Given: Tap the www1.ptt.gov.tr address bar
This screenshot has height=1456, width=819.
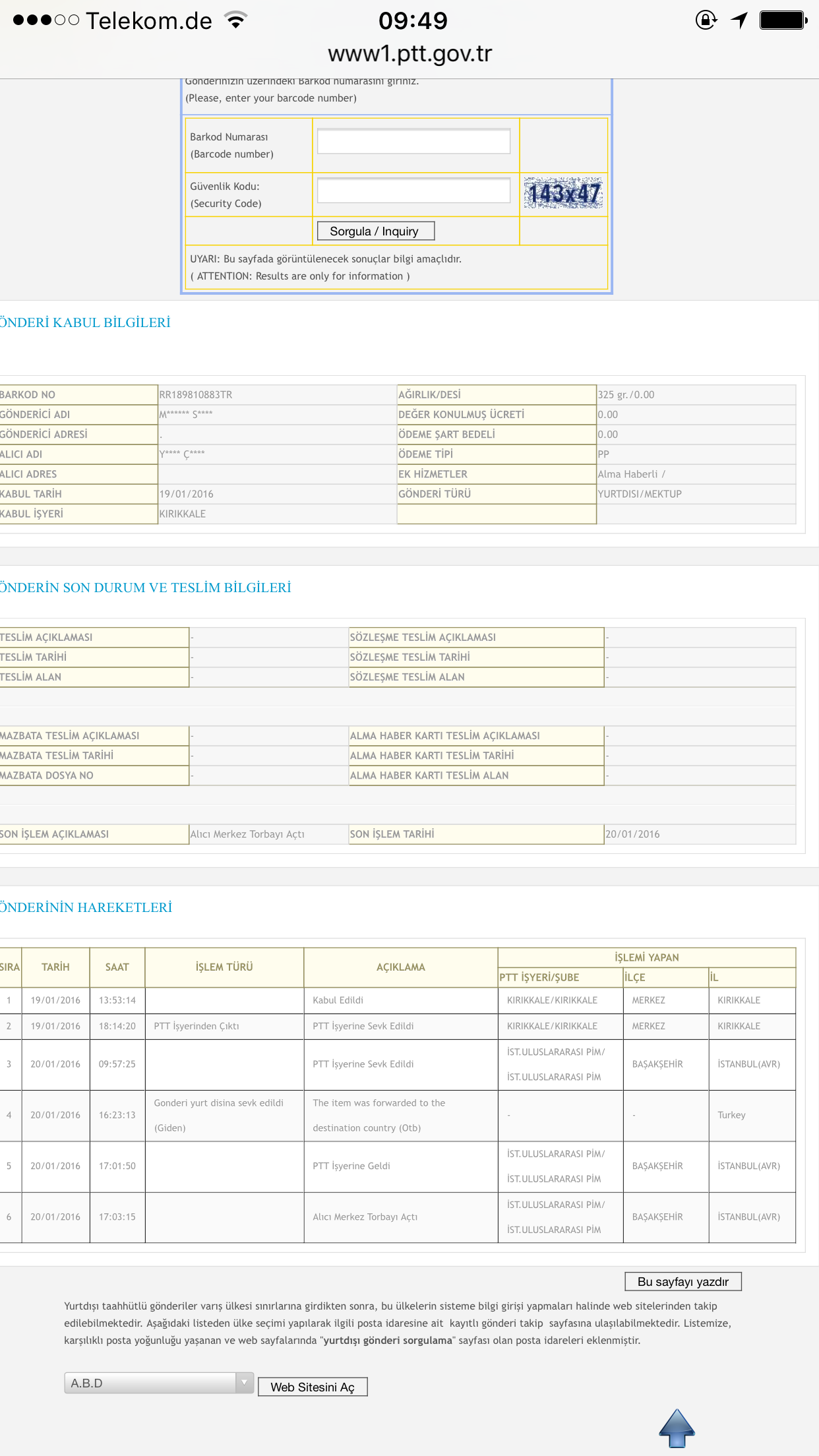Looking at the screenshot, I should (x=409, y=53).
